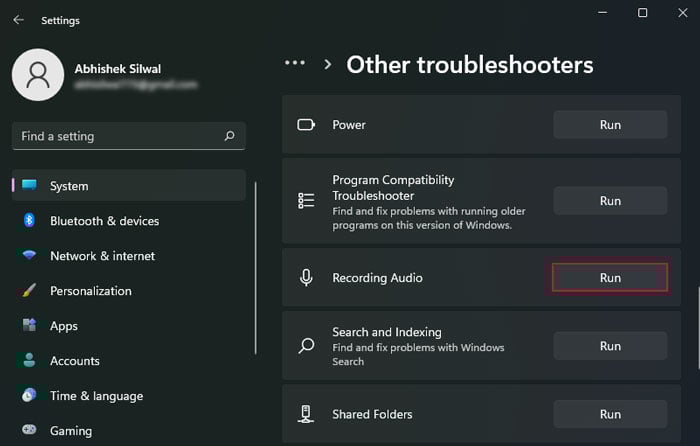700x446 pixels.
Task: Click the sidebar navigation scrollbar
Action: 256,268
